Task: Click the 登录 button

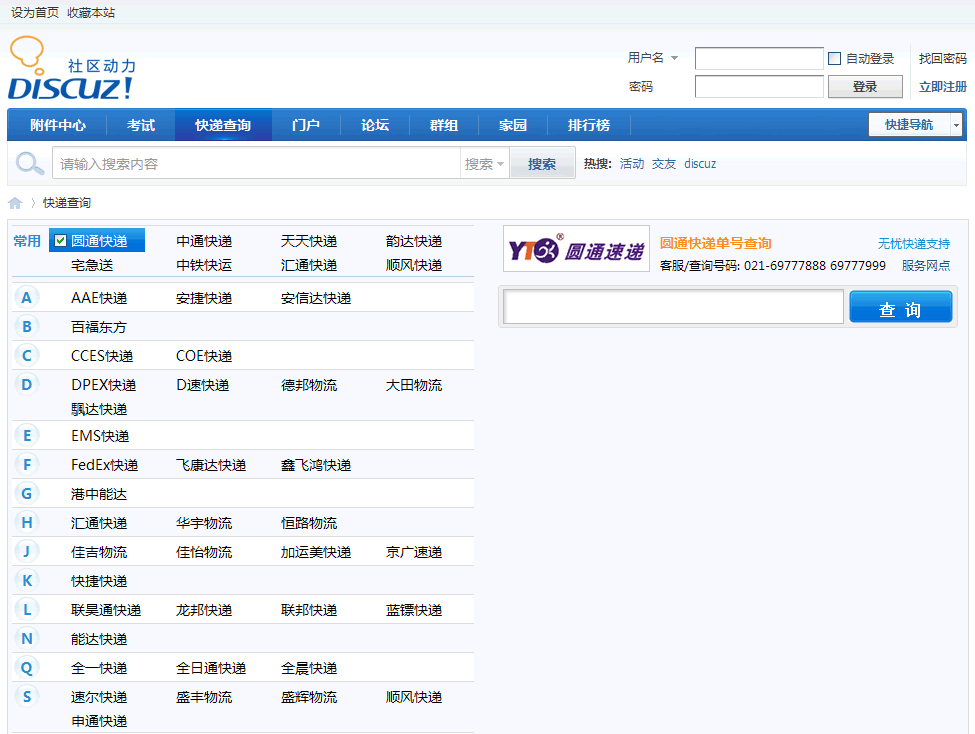Action: 865,86
